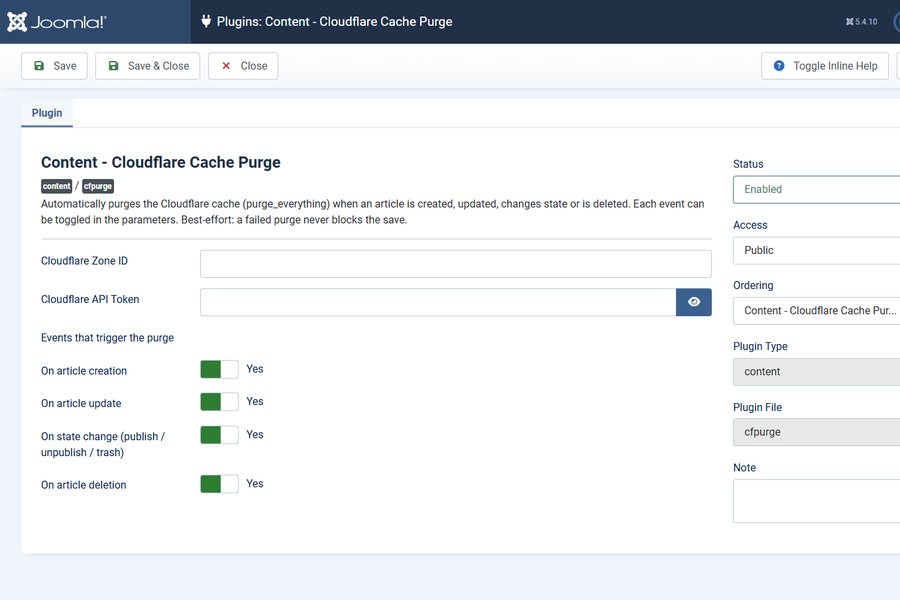
Task: Click the 'On article creation' label
Action: 84,371
